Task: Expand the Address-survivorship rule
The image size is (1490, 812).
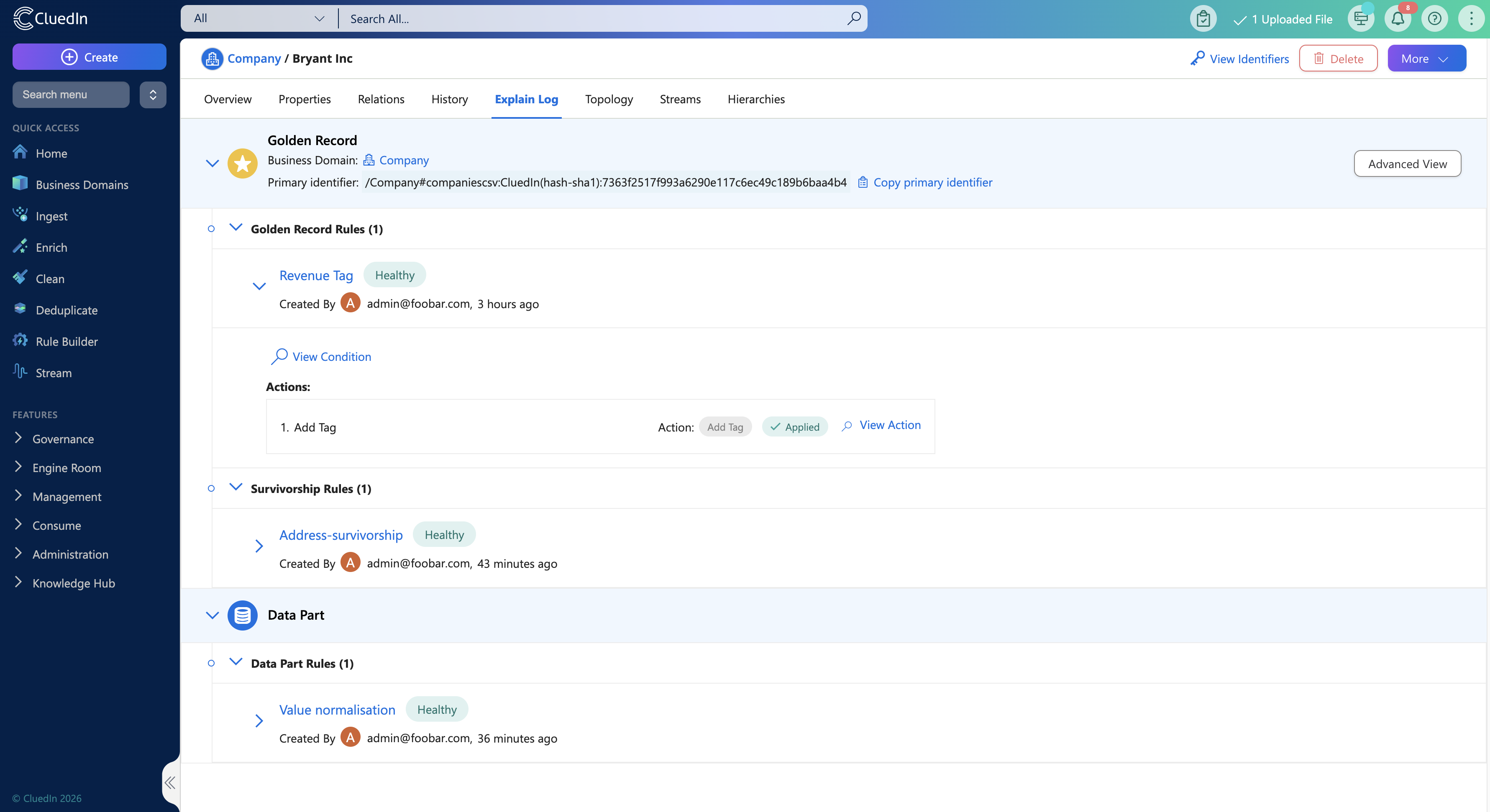Action: [259, 546]
